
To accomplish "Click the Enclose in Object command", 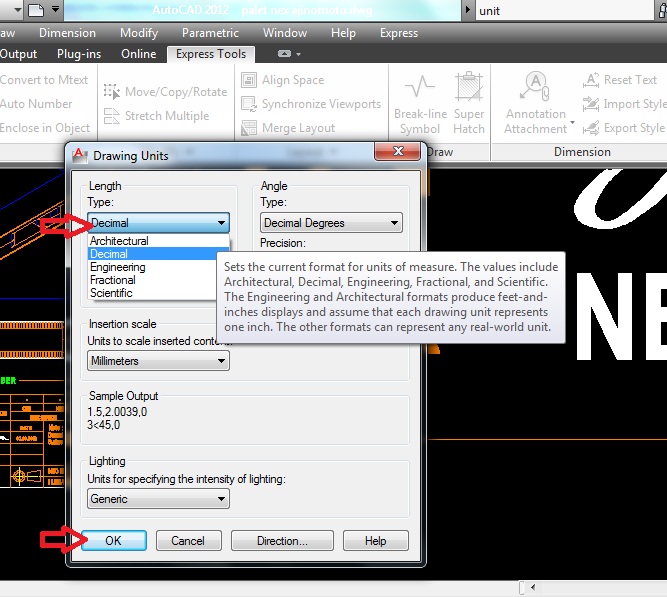I will (45, 128).
